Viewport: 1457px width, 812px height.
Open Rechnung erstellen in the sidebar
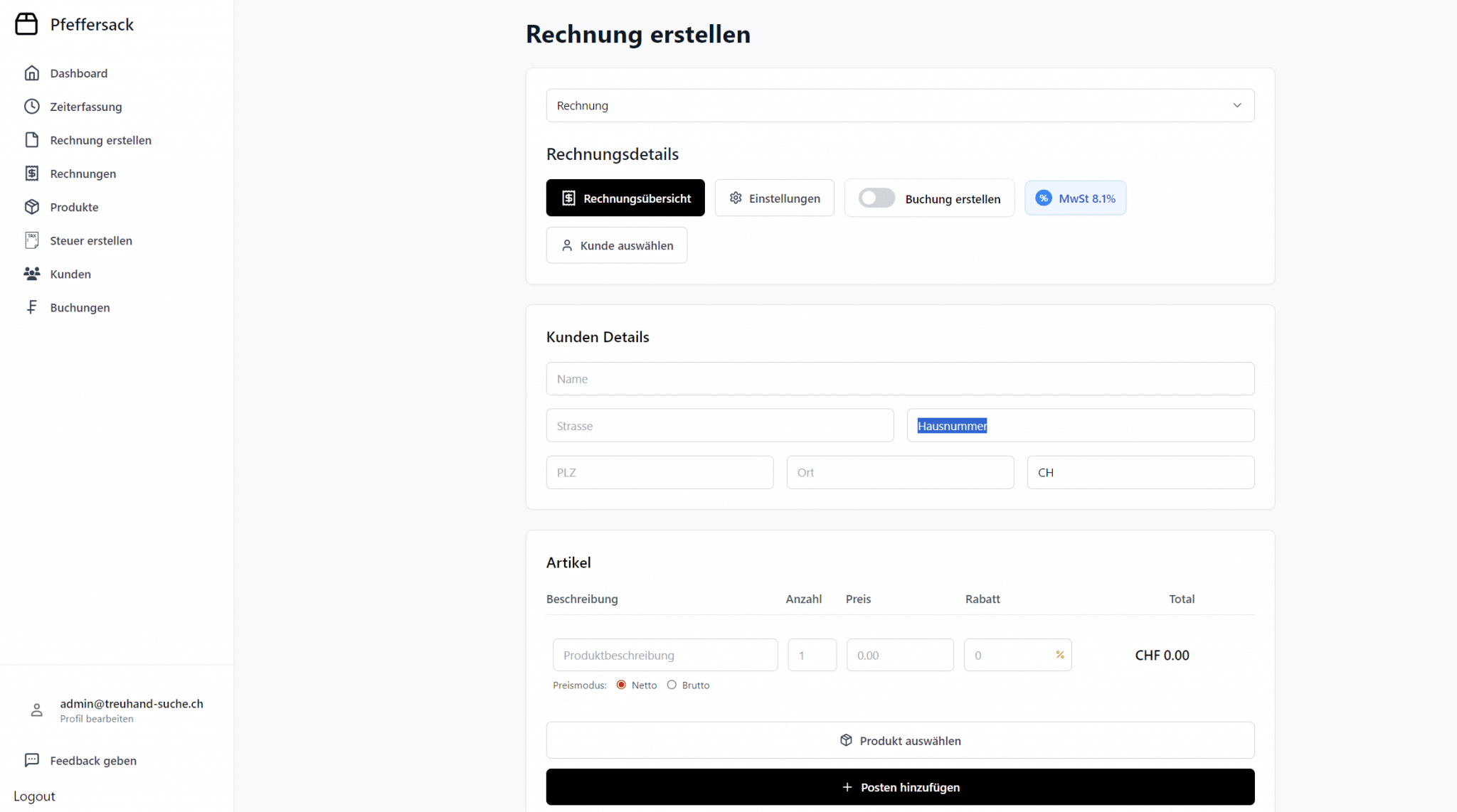pyautogui.click(x=100, y=140)
